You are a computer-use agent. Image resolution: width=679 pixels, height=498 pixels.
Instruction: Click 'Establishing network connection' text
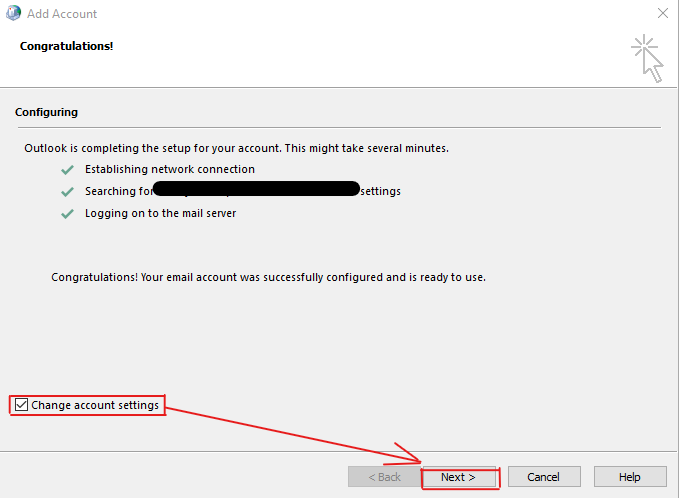pyautogui.click(x=170, y=169)
